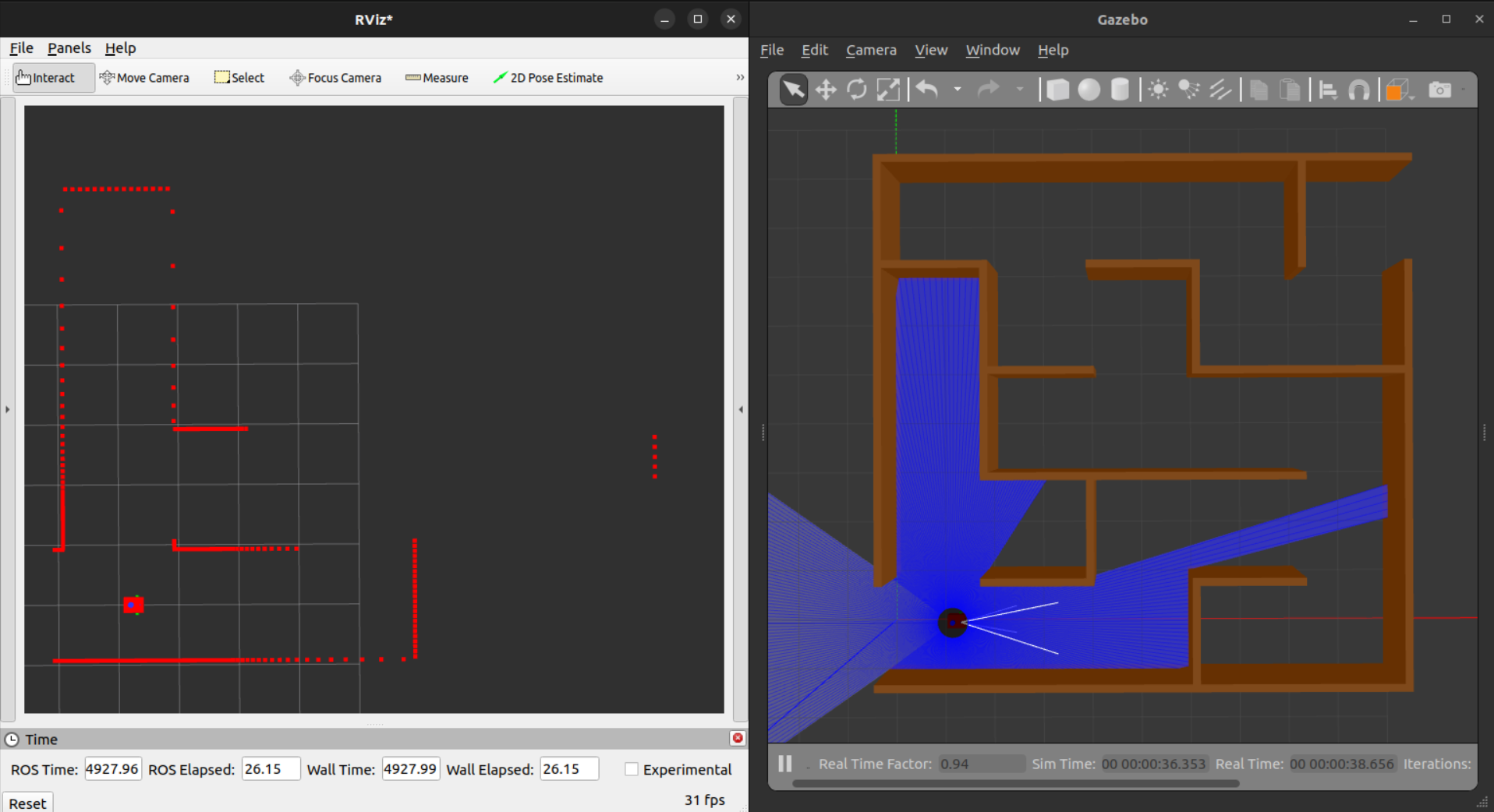Open the undo history dropdown arrow
The height and width of the screenshot is (812, 1494).
click(958, 90)
